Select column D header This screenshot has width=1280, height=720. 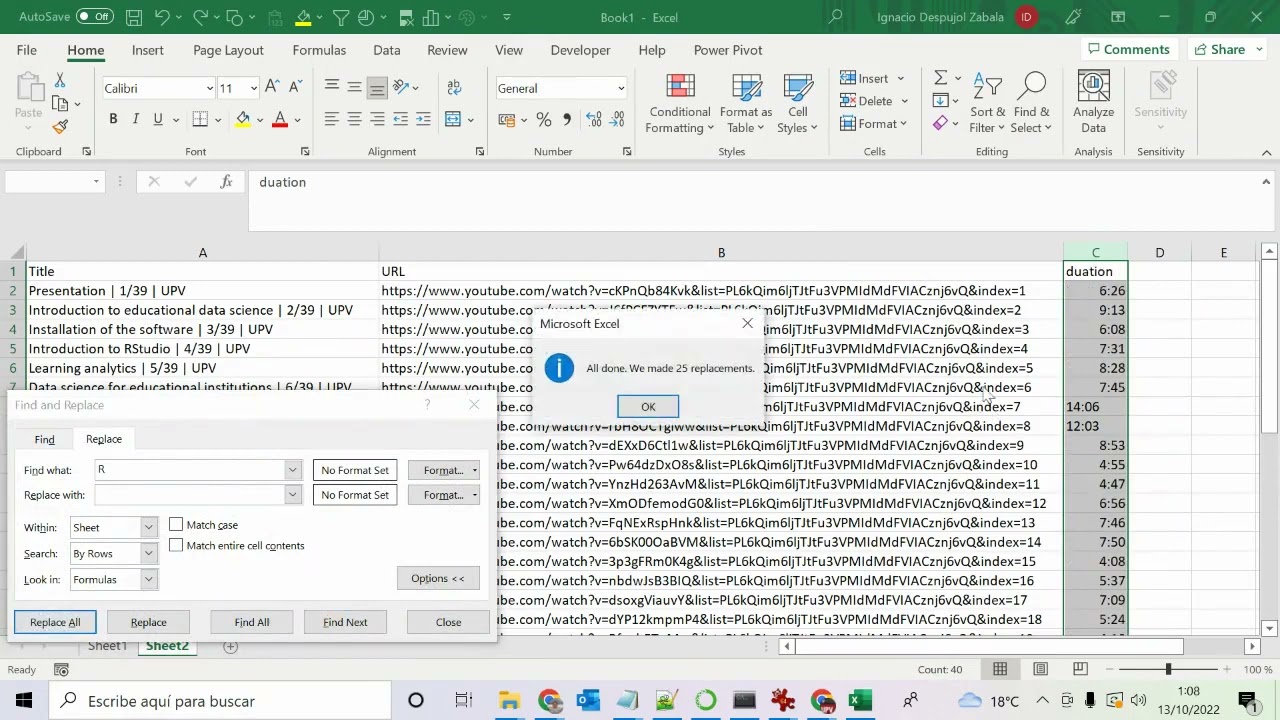(x=1159, y=253)
